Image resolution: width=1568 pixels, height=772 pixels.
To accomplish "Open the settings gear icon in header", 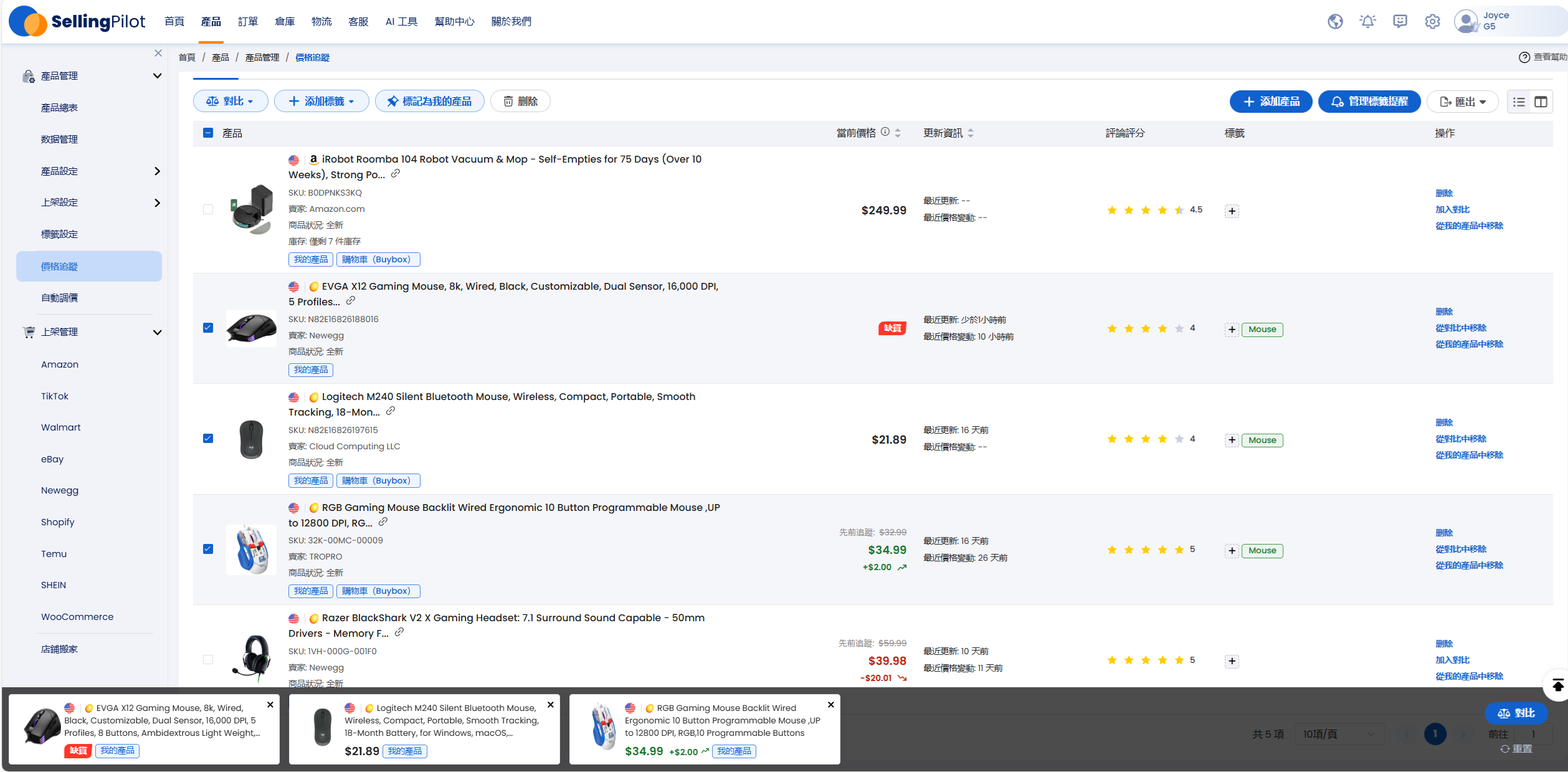I will (x=1432, y=22).
